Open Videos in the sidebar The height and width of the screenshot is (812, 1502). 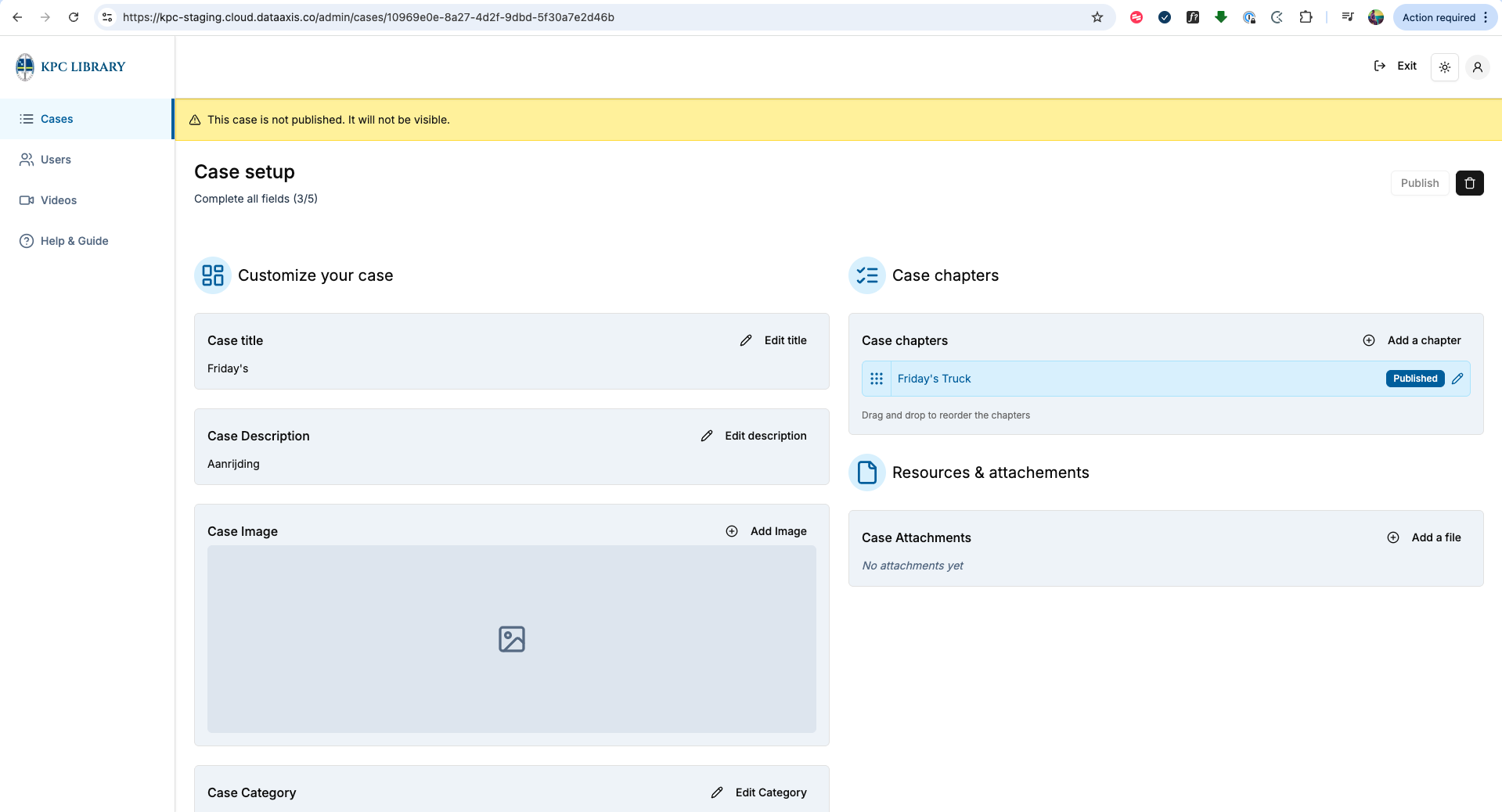pos(86,200)
